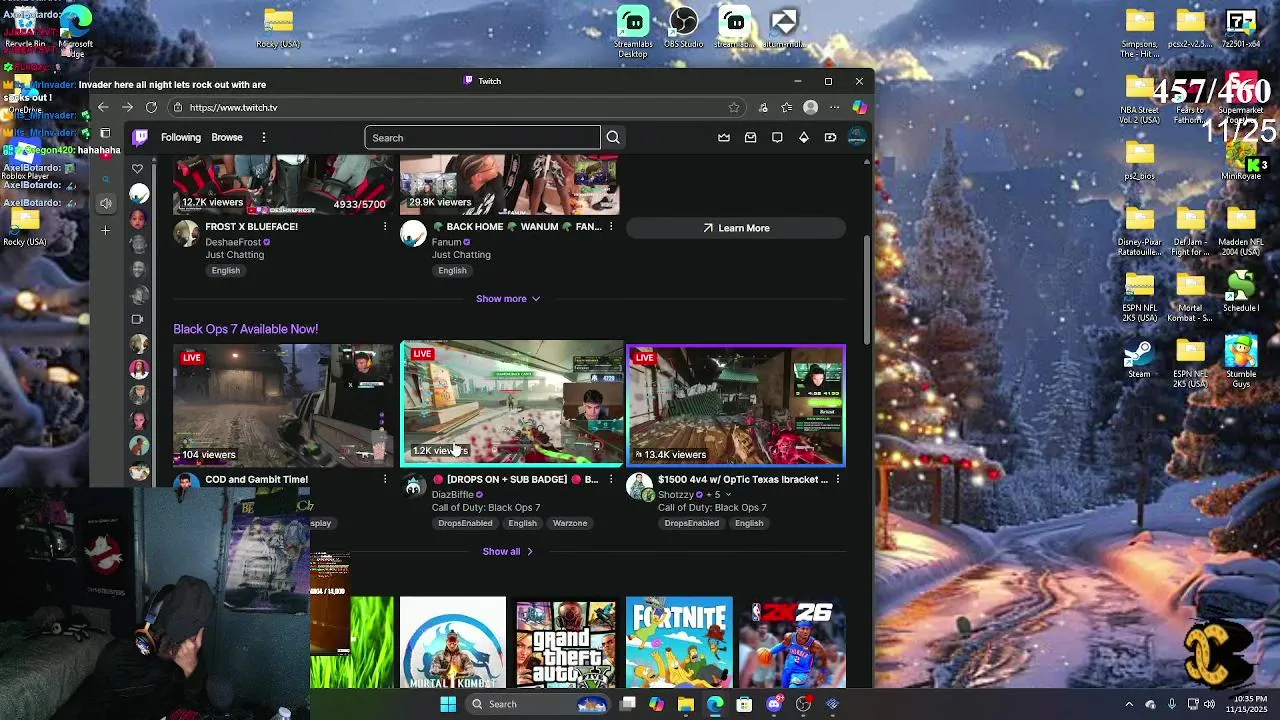The height and width of the screenshot is (720, 1280).
Task: Open the Fortnite category cover
Action: click(680, 642)
